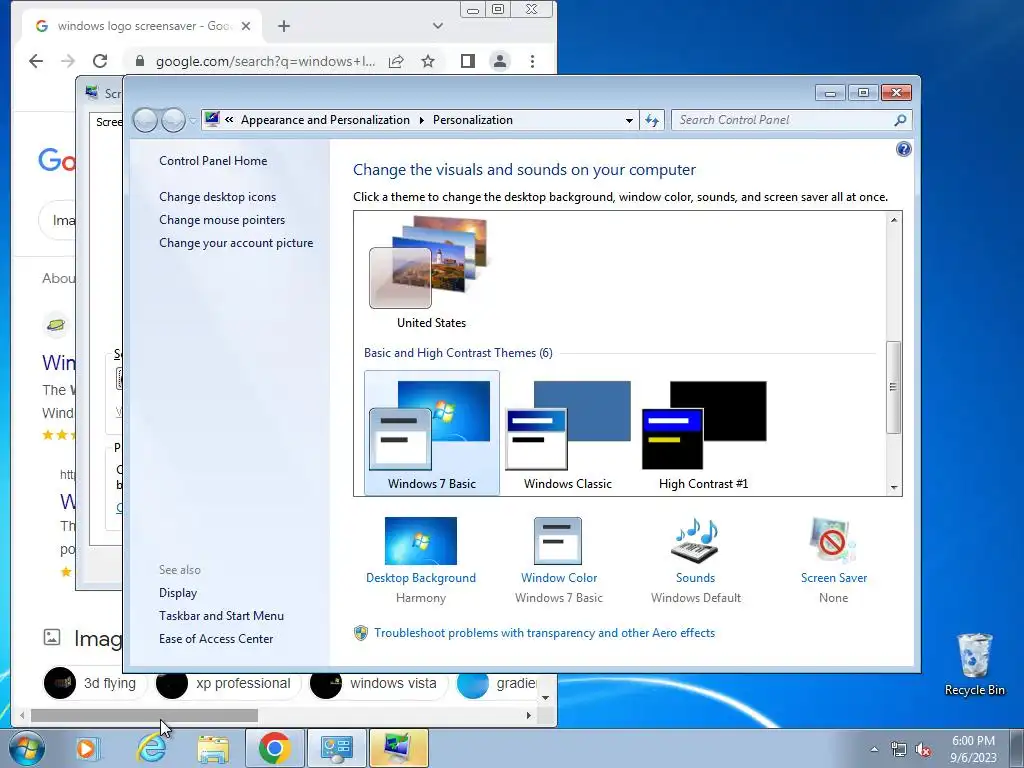
Task: Click the windows vista image chip
Action: [377, 684]
